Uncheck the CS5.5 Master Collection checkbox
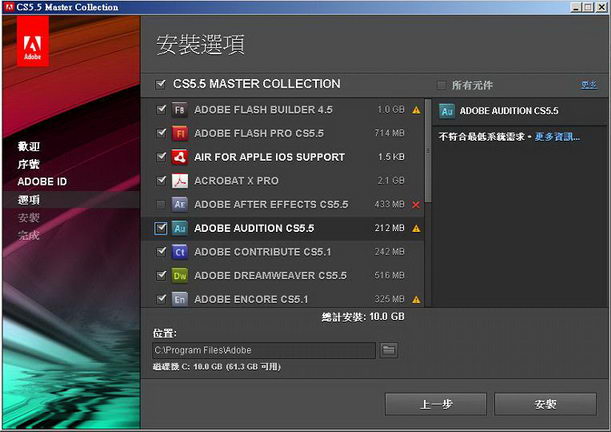 pos(161,84)
